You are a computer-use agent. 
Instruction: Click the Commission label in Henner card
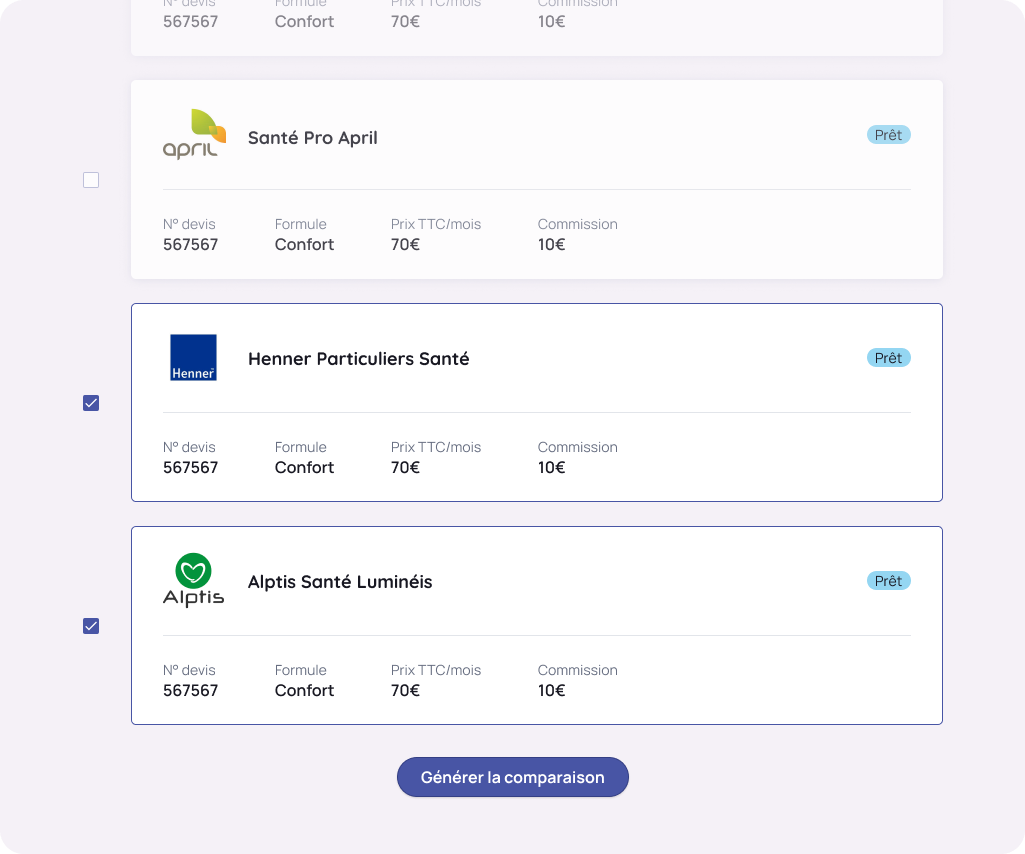pyautogui.click(x=577, y=447)
